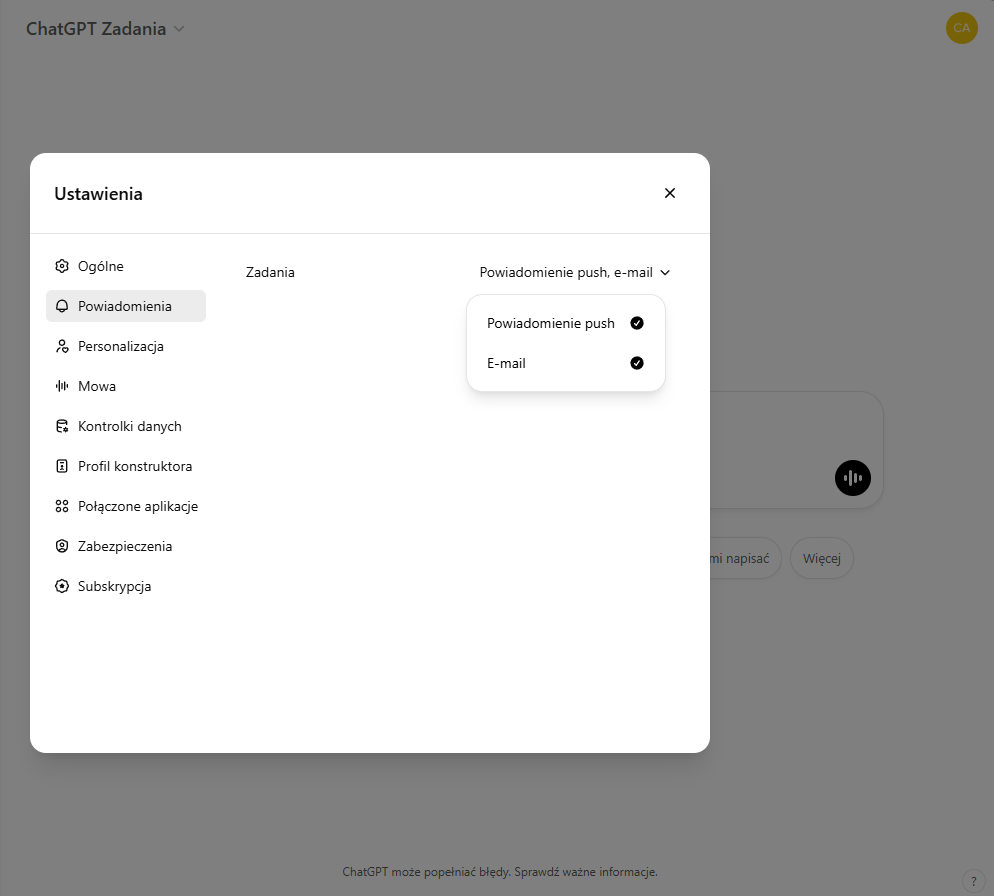Open the Subskrypcja tab
This screenshot has height=896, width=994.
pyautogui.click(x=126, y=586)
